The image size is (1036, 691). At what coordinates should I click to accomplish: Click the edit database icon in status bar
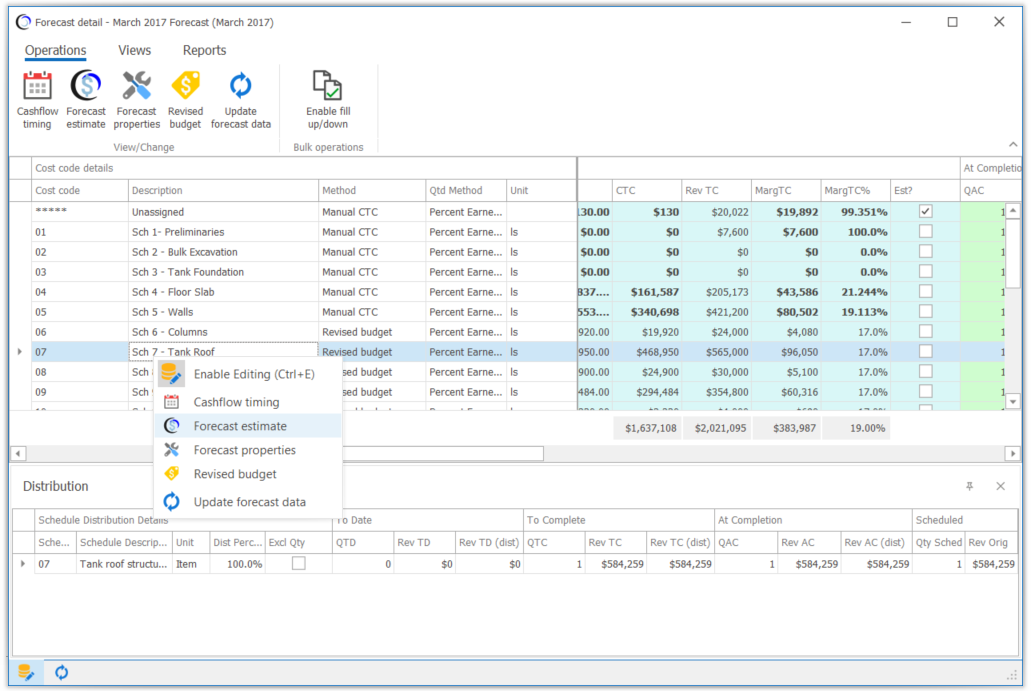(x=26, y=673)
